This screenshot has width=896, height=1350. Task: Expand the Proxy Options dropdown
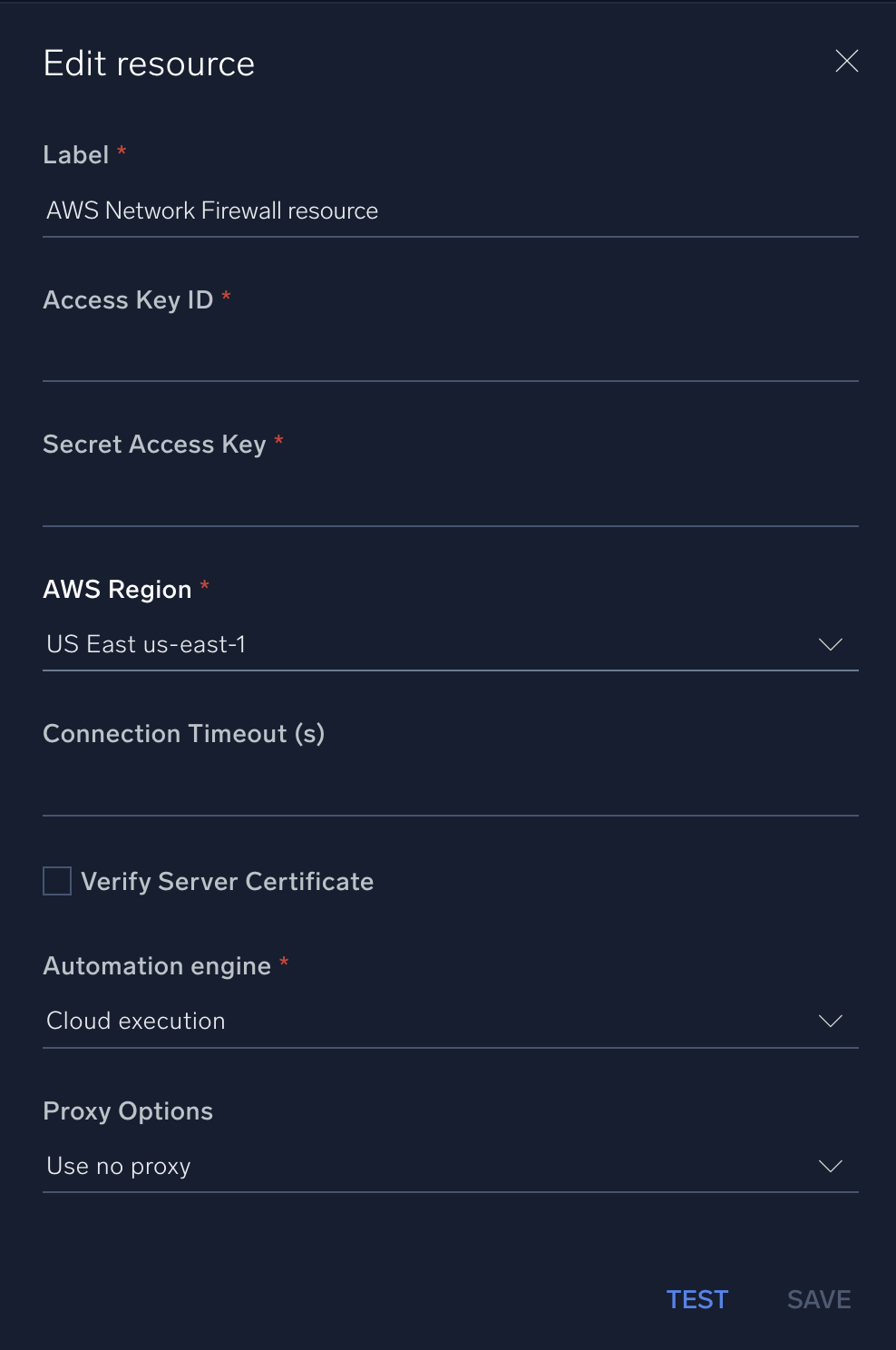[x=451, y=1166]
